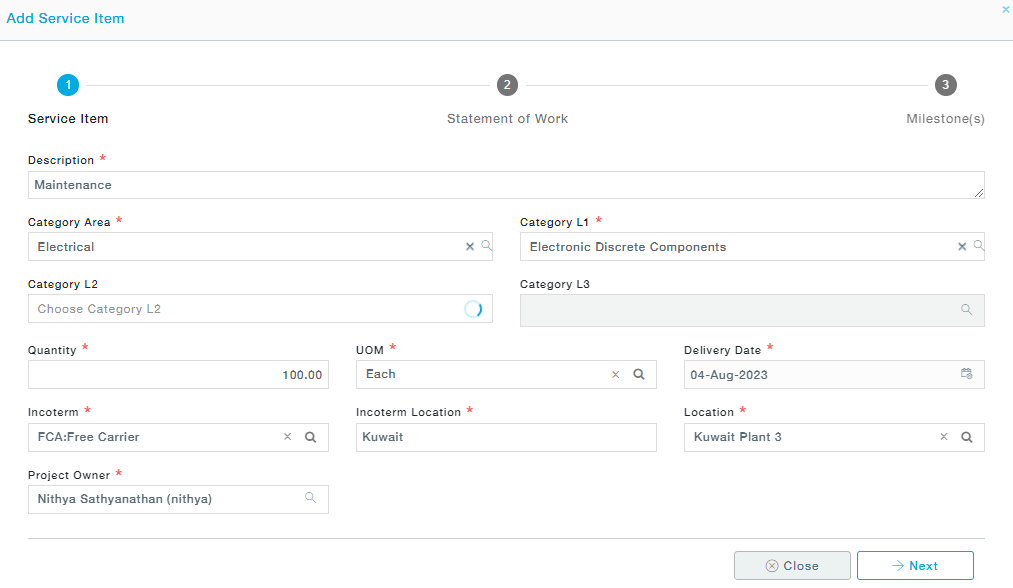Remove the Kuwait Plant 3 location
The image size is (1013, 588).
[x=943, y=437]
